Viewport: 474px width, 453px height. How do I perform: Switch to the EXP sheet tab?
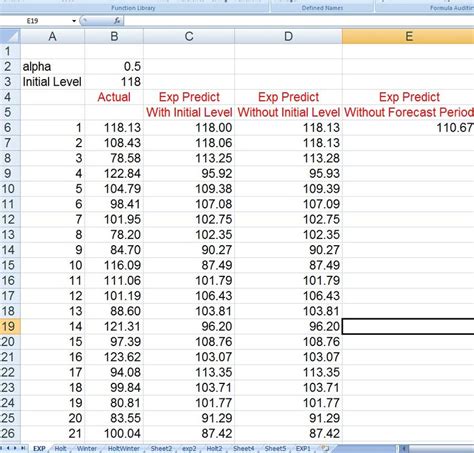39,448
